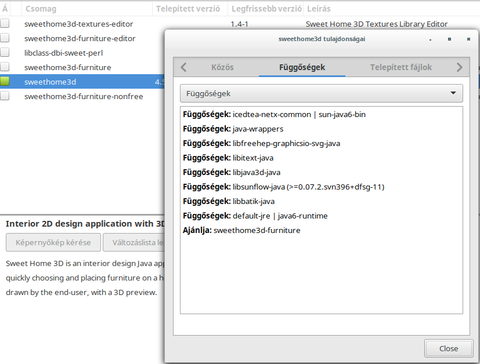
Task: Click the Változáslista button
Action: click(134, 243)
